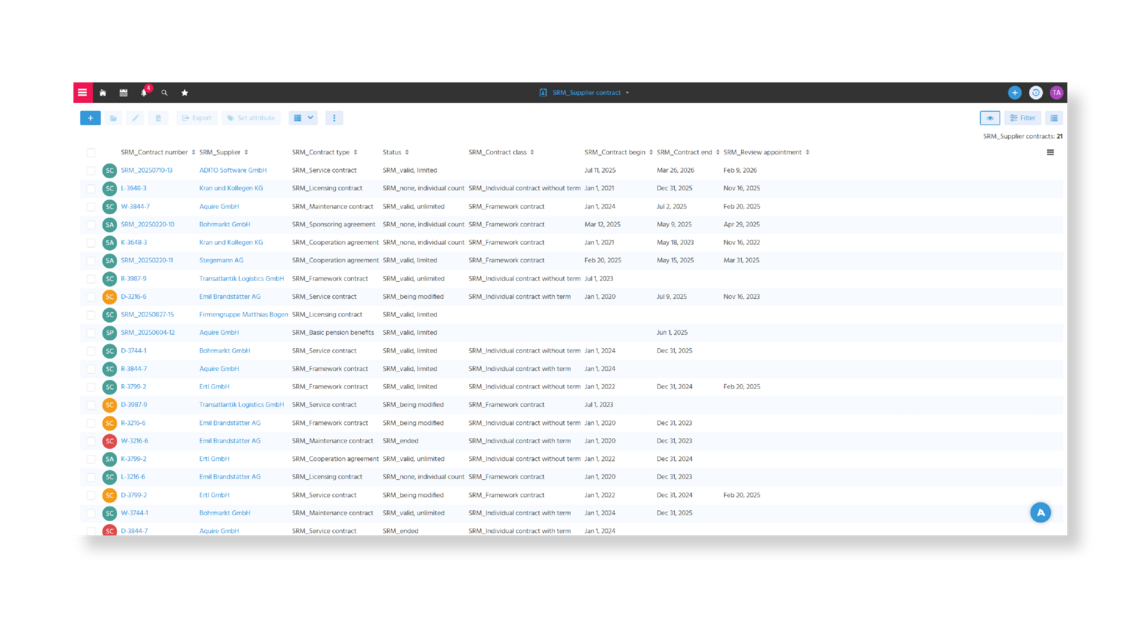The height and width of the screenshot is (619, 1140).
Task: Click the favorites star icon
Action: 184,91
